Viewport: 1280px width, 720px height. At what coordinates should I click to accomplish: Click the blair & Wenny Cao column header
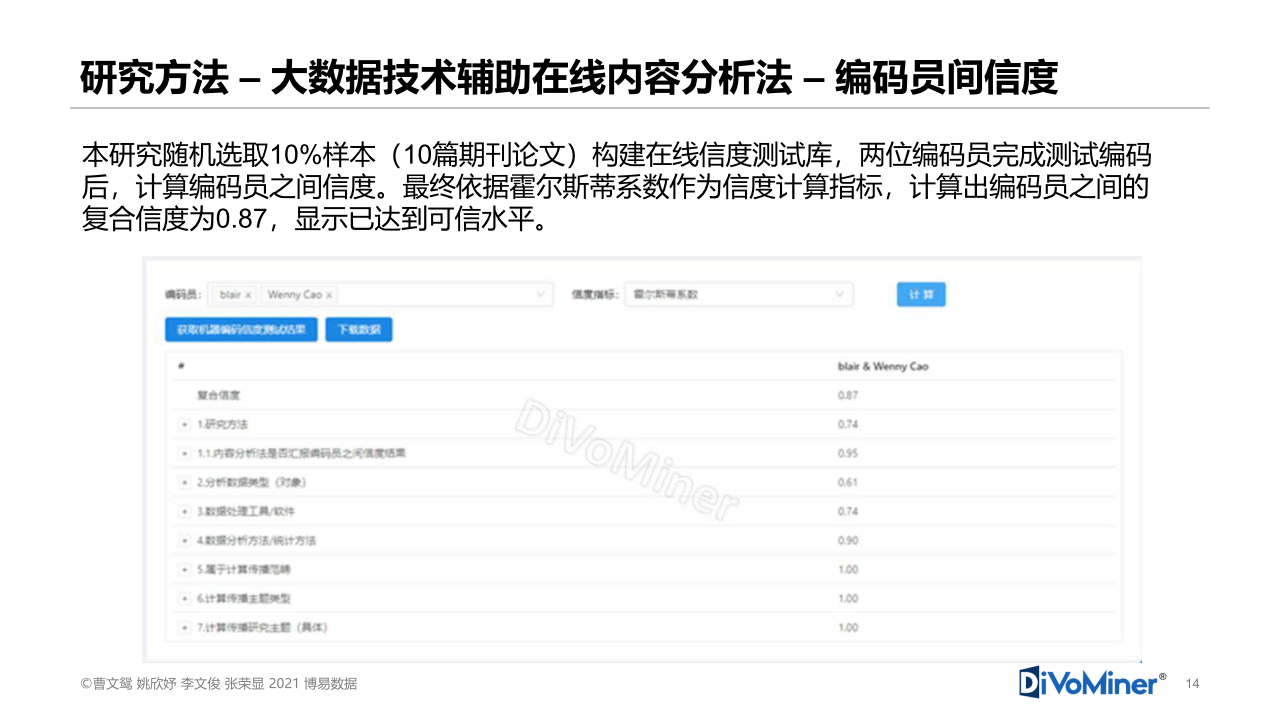(x=882, y=366)
